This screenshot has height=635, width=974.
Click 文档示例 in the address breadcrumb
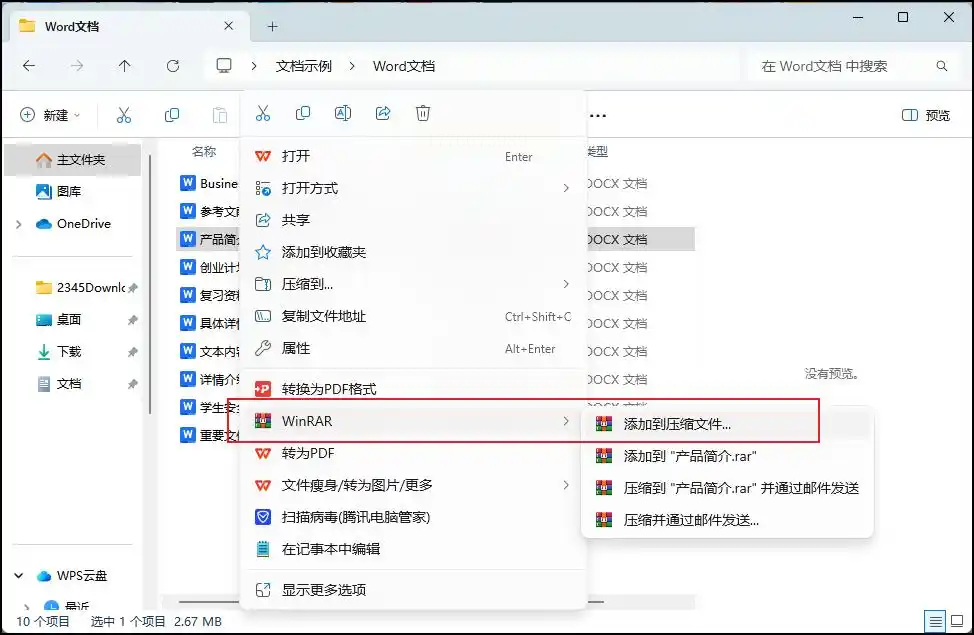coord(304,66)
